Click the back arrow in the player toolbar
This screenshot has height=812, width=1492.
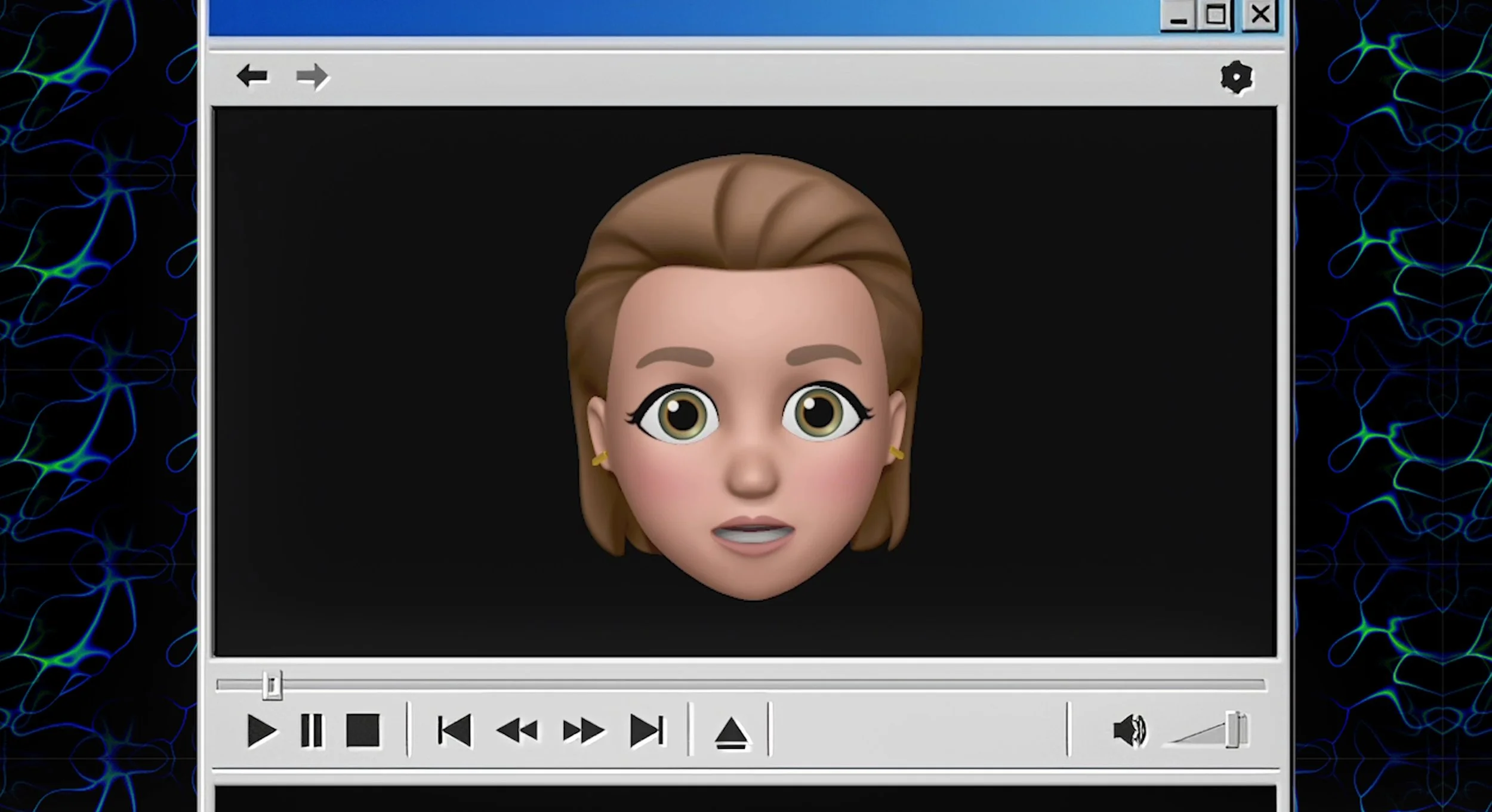pos(252,76)
